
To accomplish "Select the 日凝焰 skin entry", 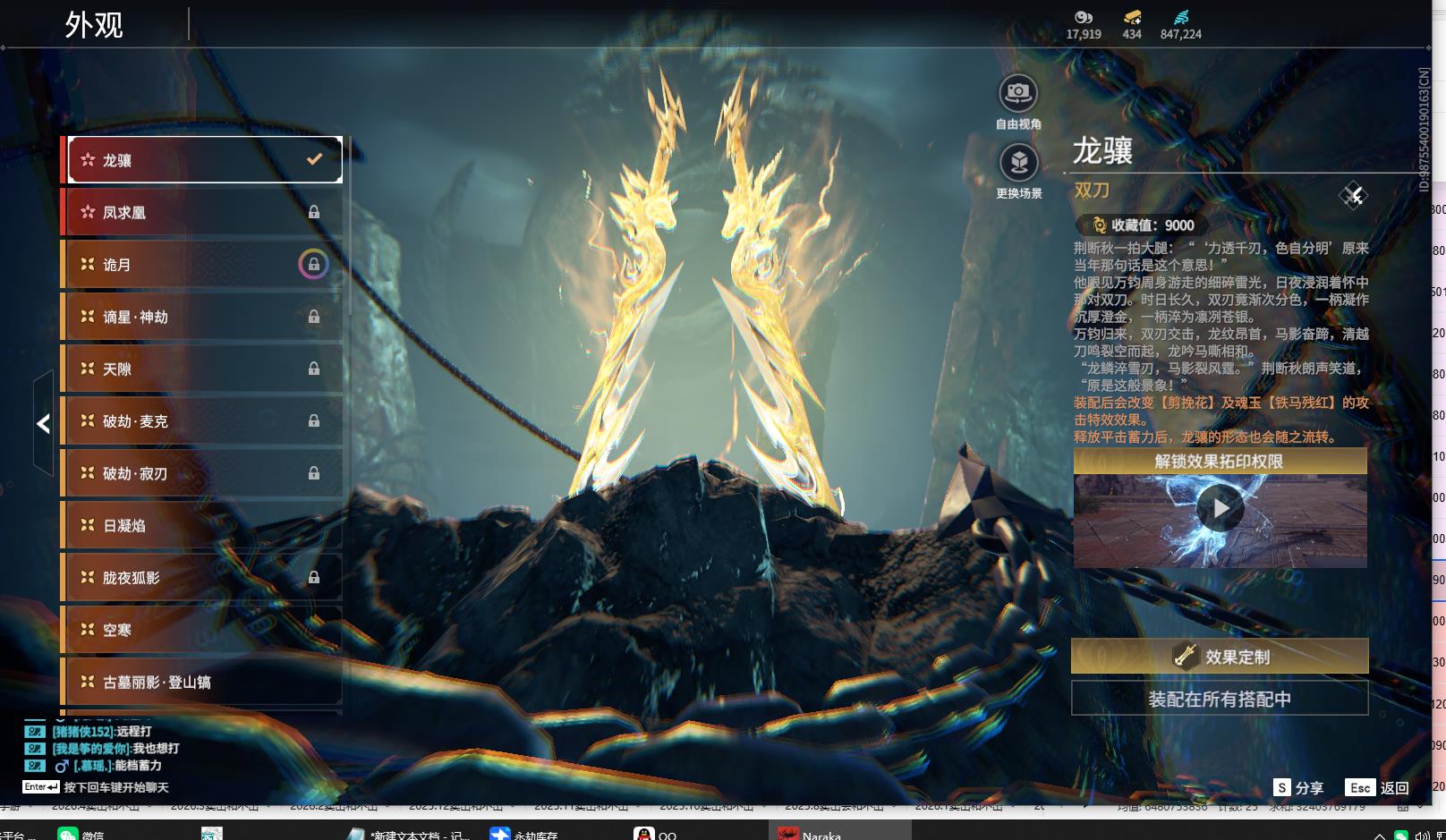I will (202, 526).
